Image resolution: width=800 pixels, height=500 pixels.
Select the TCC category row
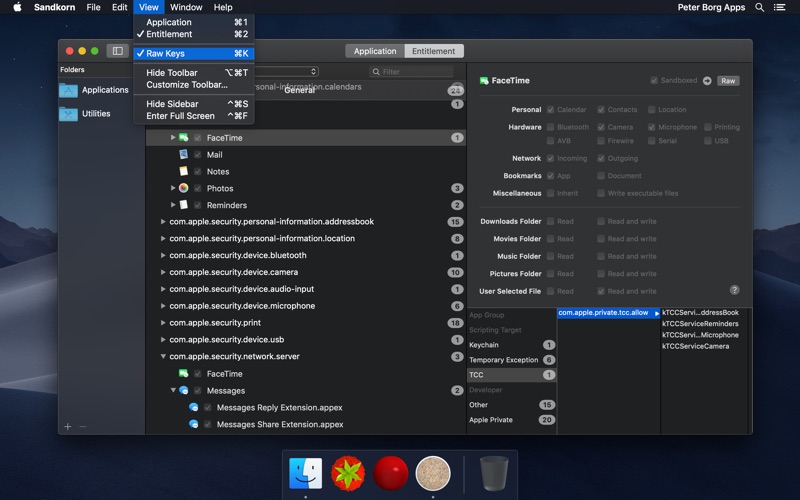click(512, 374)
